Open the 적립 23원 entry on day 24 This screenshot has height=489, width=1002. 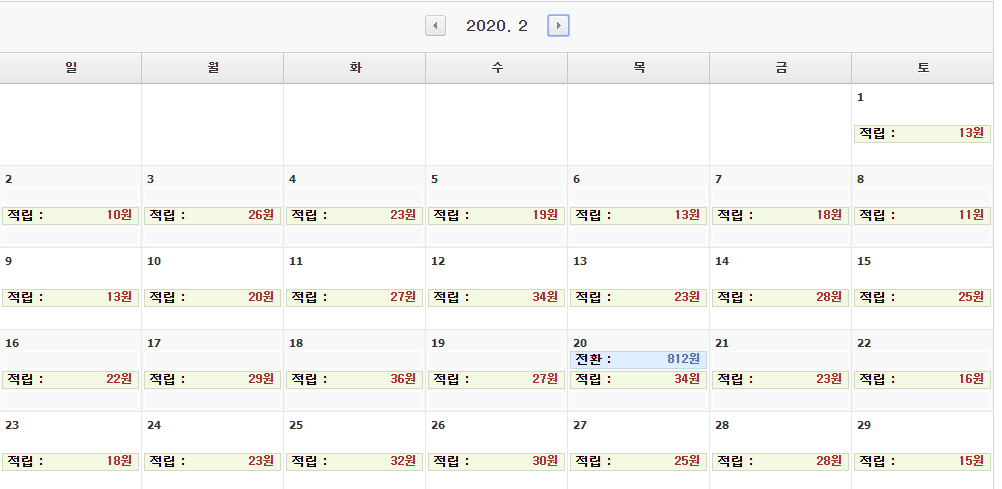[x=212, y=461]
